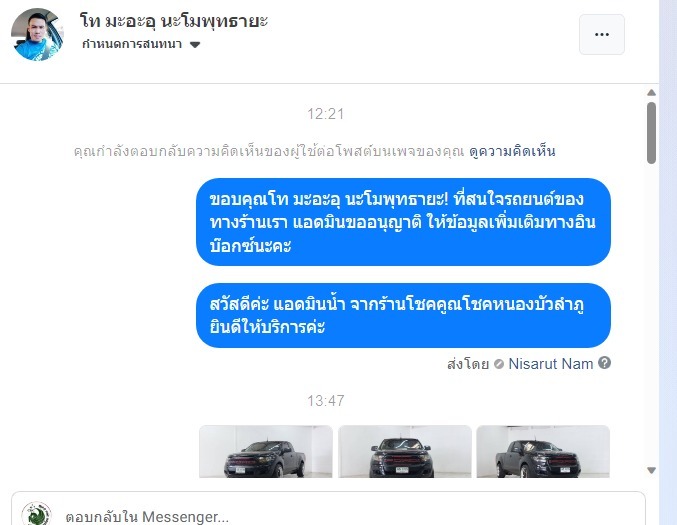The image size is (677, 525).
Task: Click the customer name in the header
Action: pos(174,20)
